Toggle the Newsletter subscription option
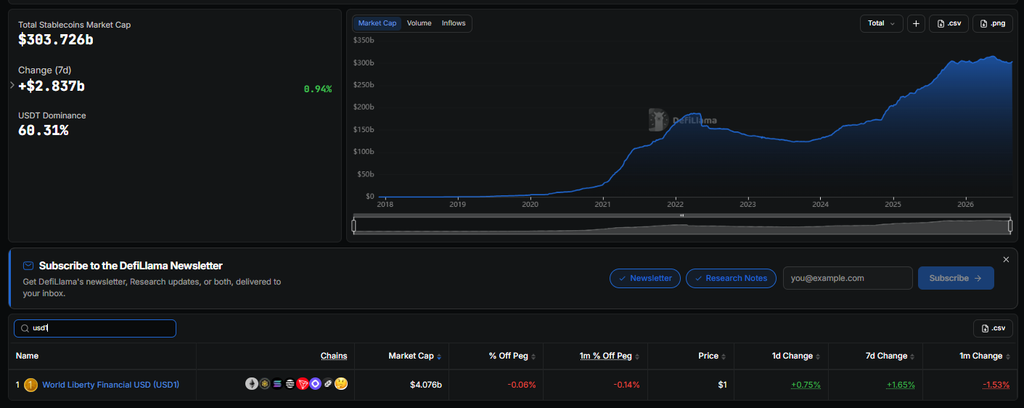Viewport: 1024px width, 408px height. tap(645, 278)
